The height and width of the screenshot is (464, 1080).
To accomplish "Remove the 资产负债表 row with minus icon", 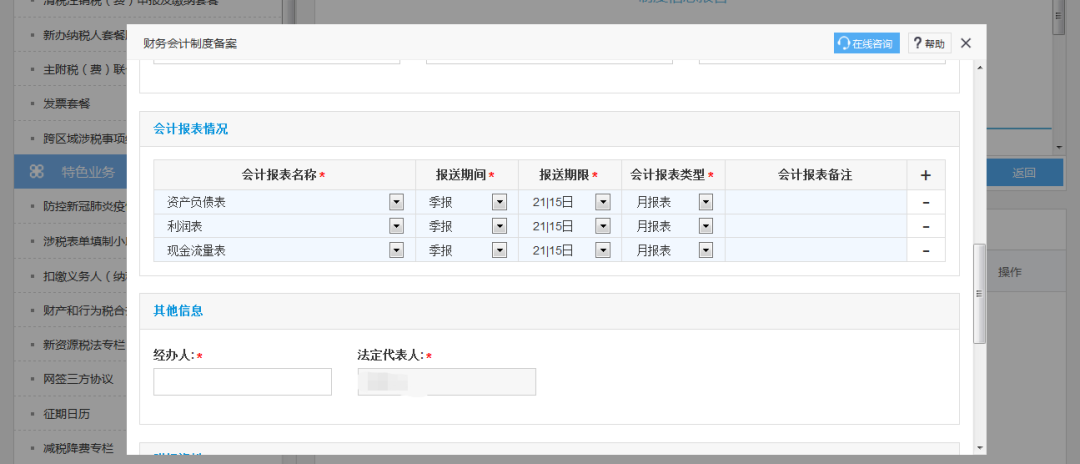I will point(926,202).
